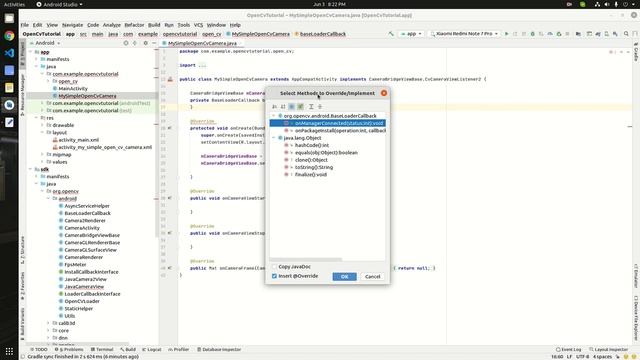Enable the Copy JavaDoc checkbox
Image resolution: width=640 pixels, height=360 pixels.
pos(274,267)
